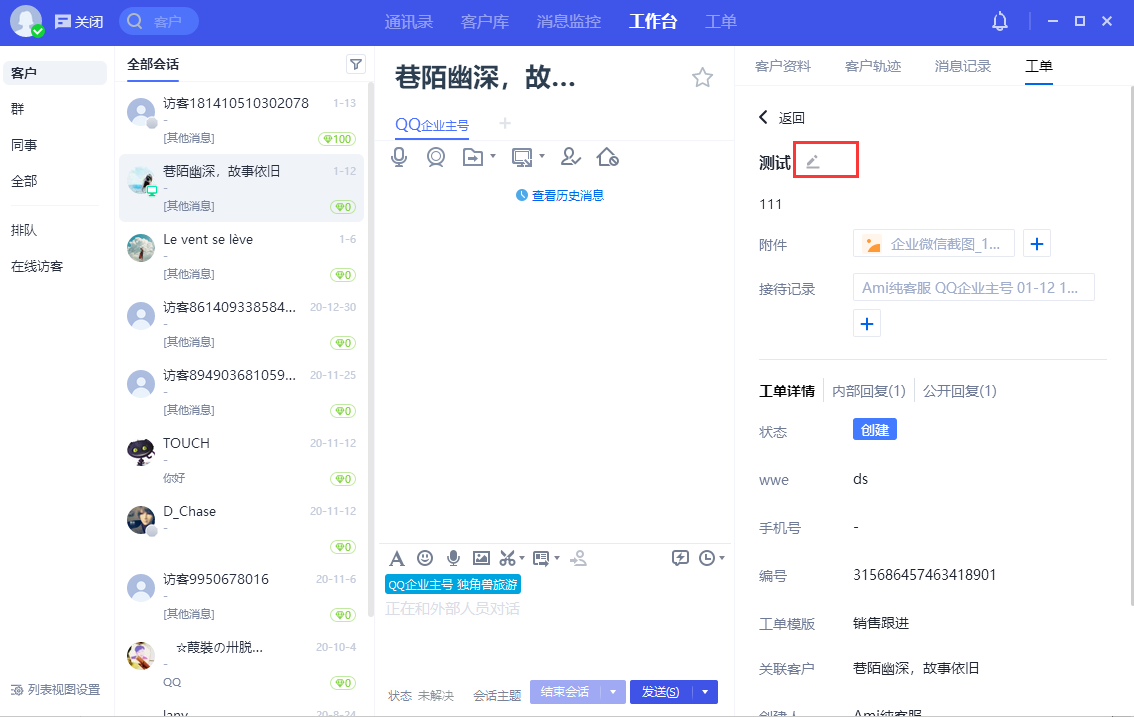
Task: Open the 客户轨迹 tab
Action: pyautogui.click(x=873, y=67)
